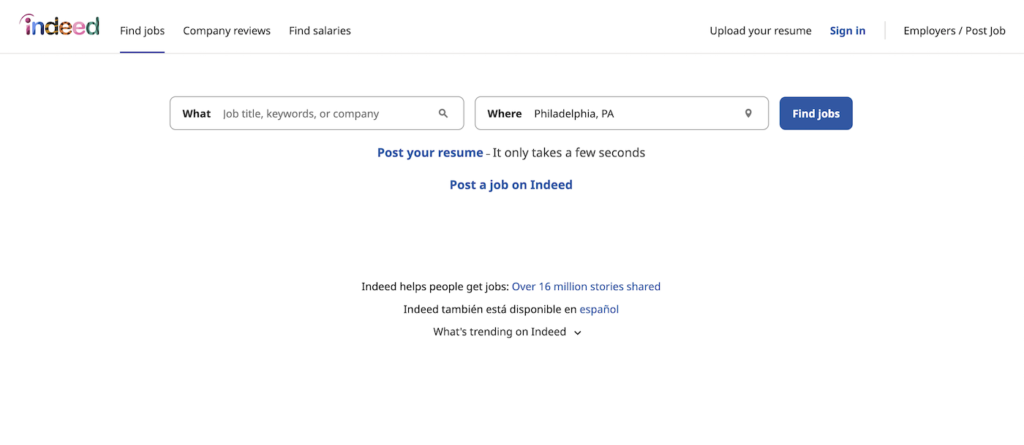Open Employers / Post Job page
Screen dimensions: 1024x445
[x=955, y=31]
